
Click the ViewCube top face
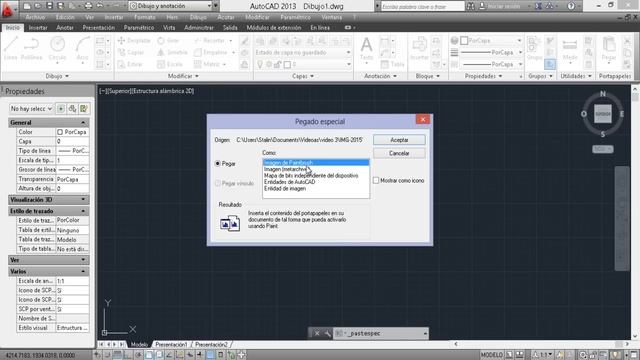(x=602, y=114)
